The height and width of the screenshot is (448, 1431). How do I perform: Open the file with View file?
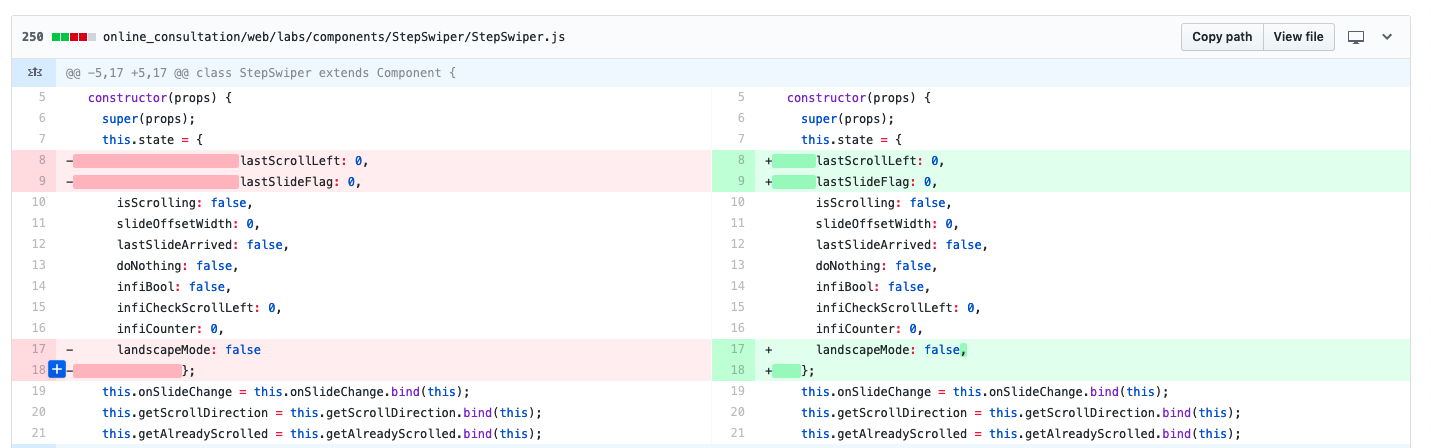point(1299,37)
